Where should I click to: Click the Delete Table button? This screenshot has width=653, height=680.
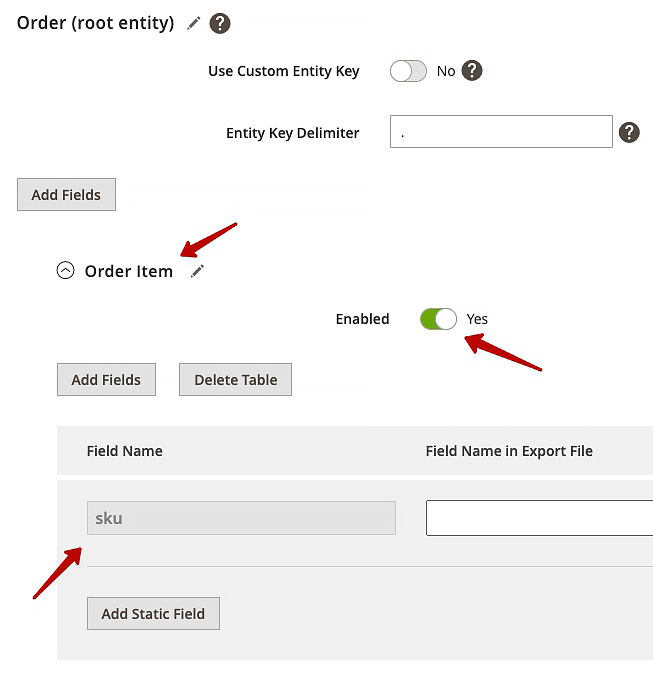235,380
